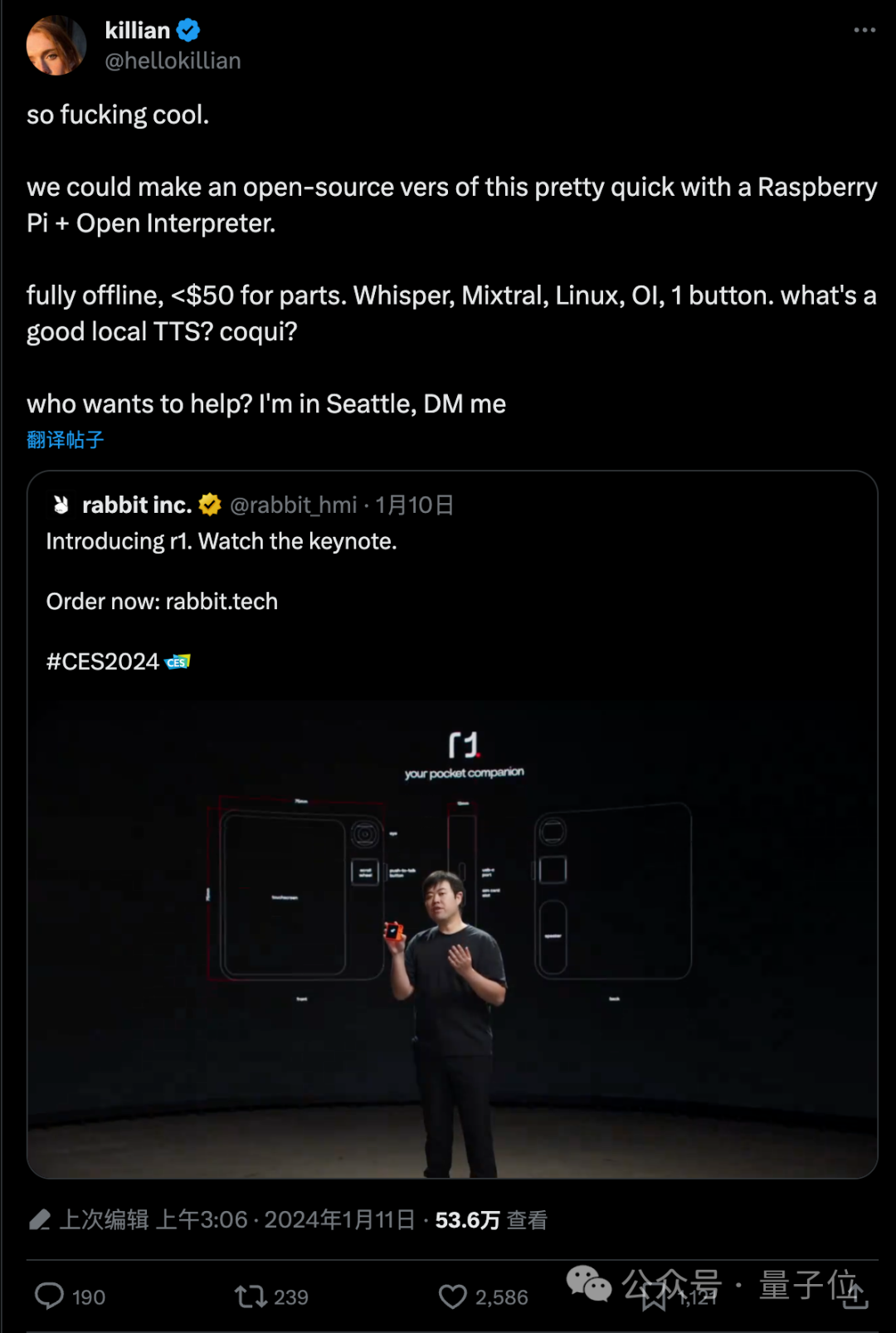Click the reply speech bubble icon
This screenshot has width=896, height=1333.
50,1296
